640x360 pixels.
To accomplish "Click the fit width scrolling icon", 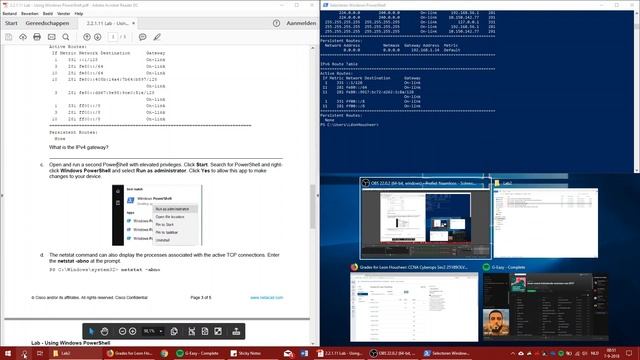I will coord(191,331).
